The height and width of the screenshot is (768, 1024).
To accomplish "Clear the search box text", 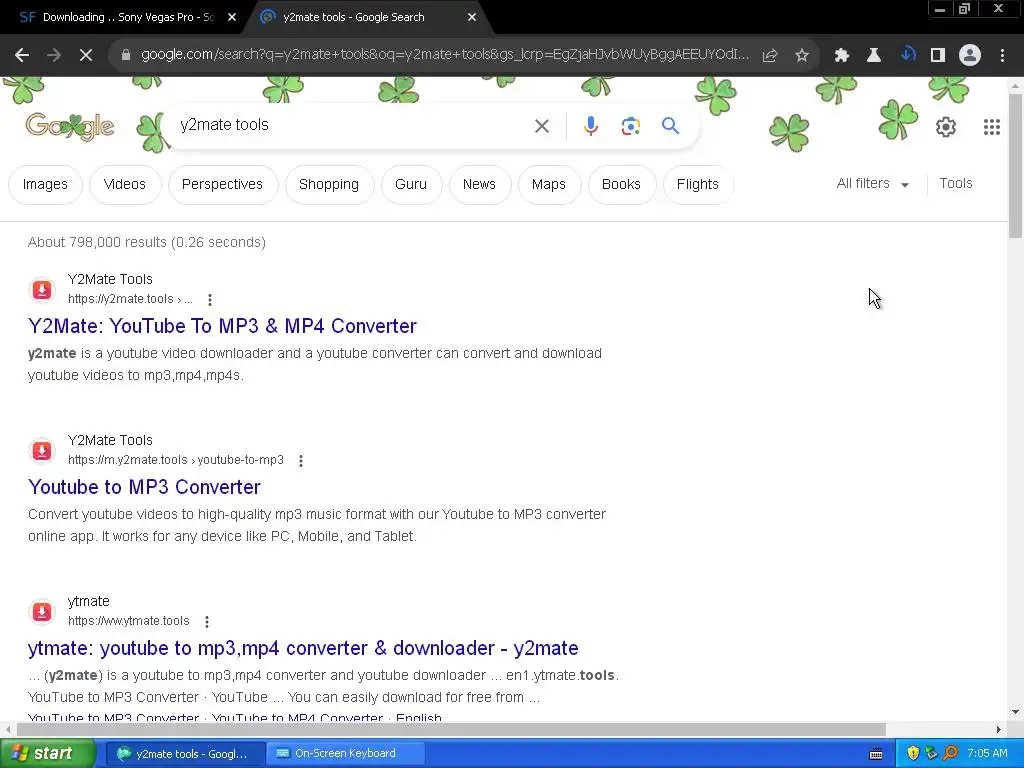I will pos(541,126).
